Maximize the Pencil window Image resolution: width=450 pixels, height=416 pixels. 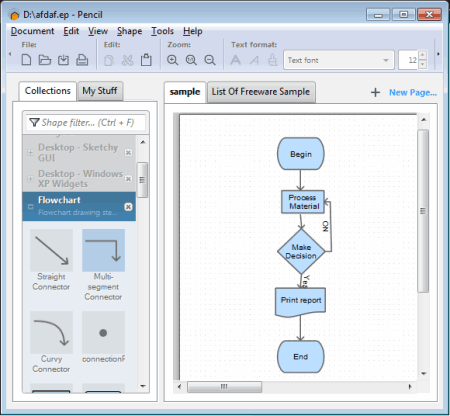pos(403,15)
